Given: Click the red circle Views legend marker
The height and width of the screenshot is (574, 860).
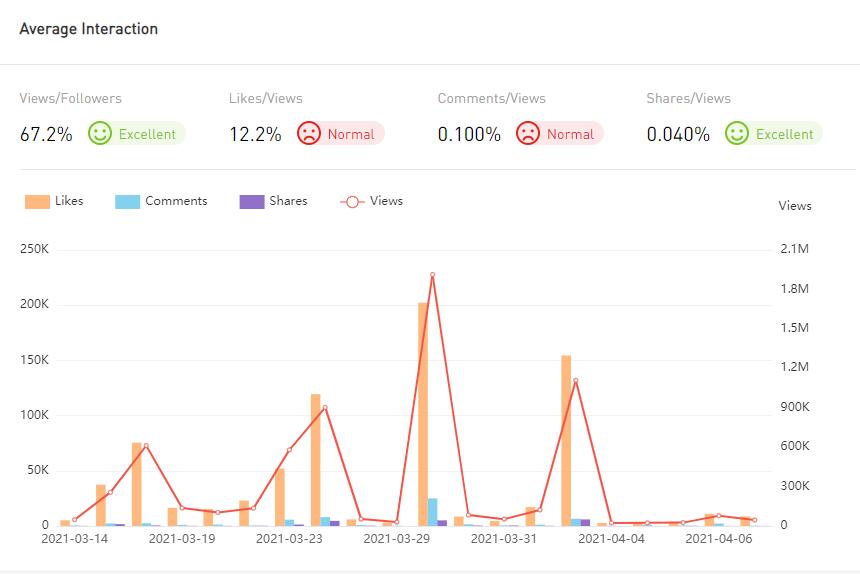Looking at the screenshot, I should 352,201.
